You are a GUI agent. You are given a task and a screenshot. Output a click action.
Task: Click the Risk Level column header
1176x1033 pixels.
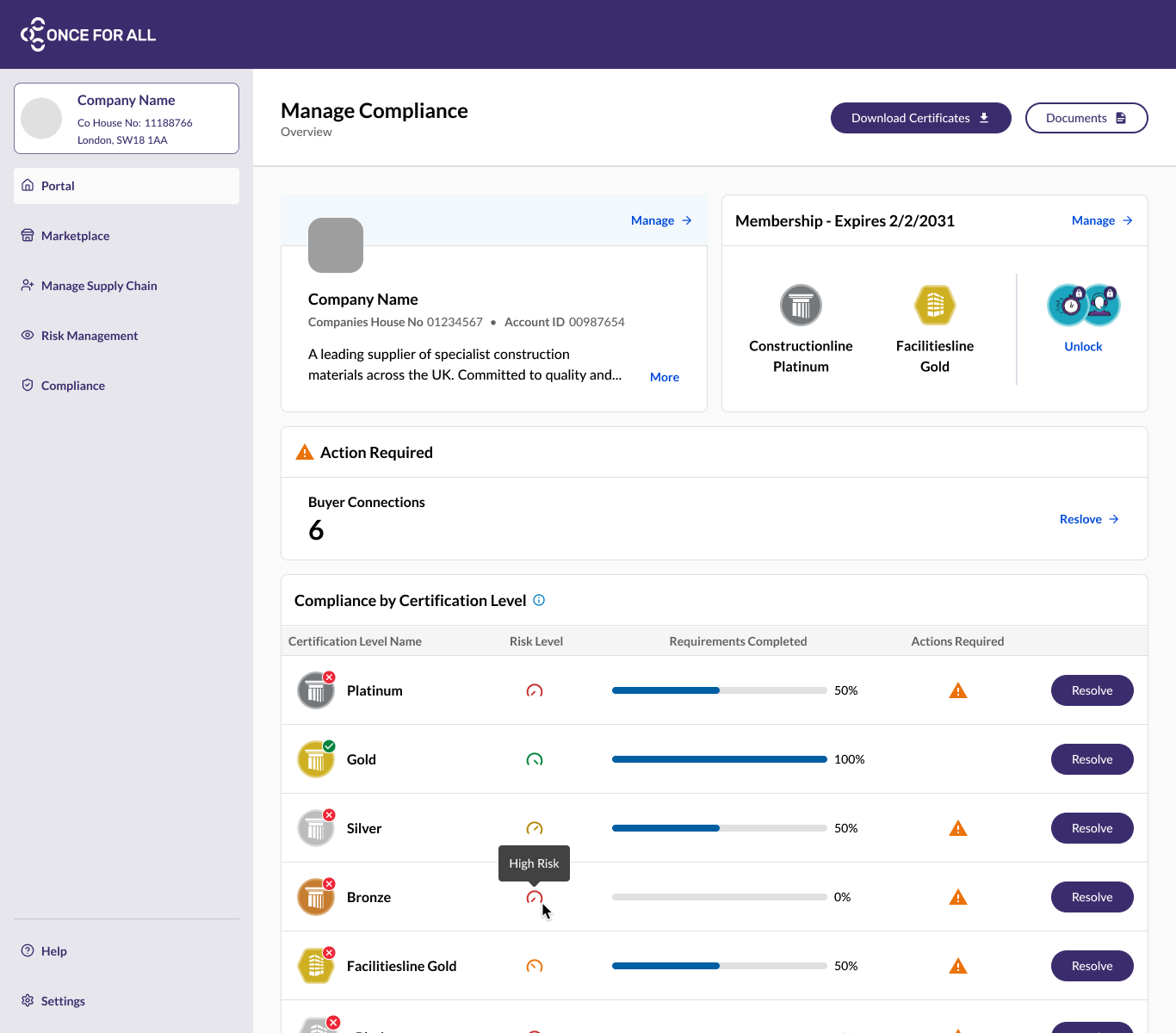tap(536, 641)
